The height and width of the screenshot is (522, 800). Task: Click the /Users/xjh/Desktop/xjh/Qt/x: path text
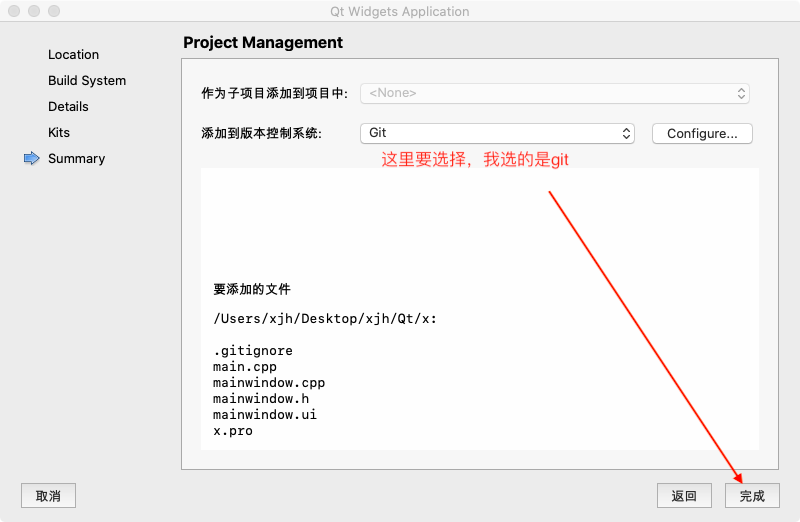[x=325, y=319]
